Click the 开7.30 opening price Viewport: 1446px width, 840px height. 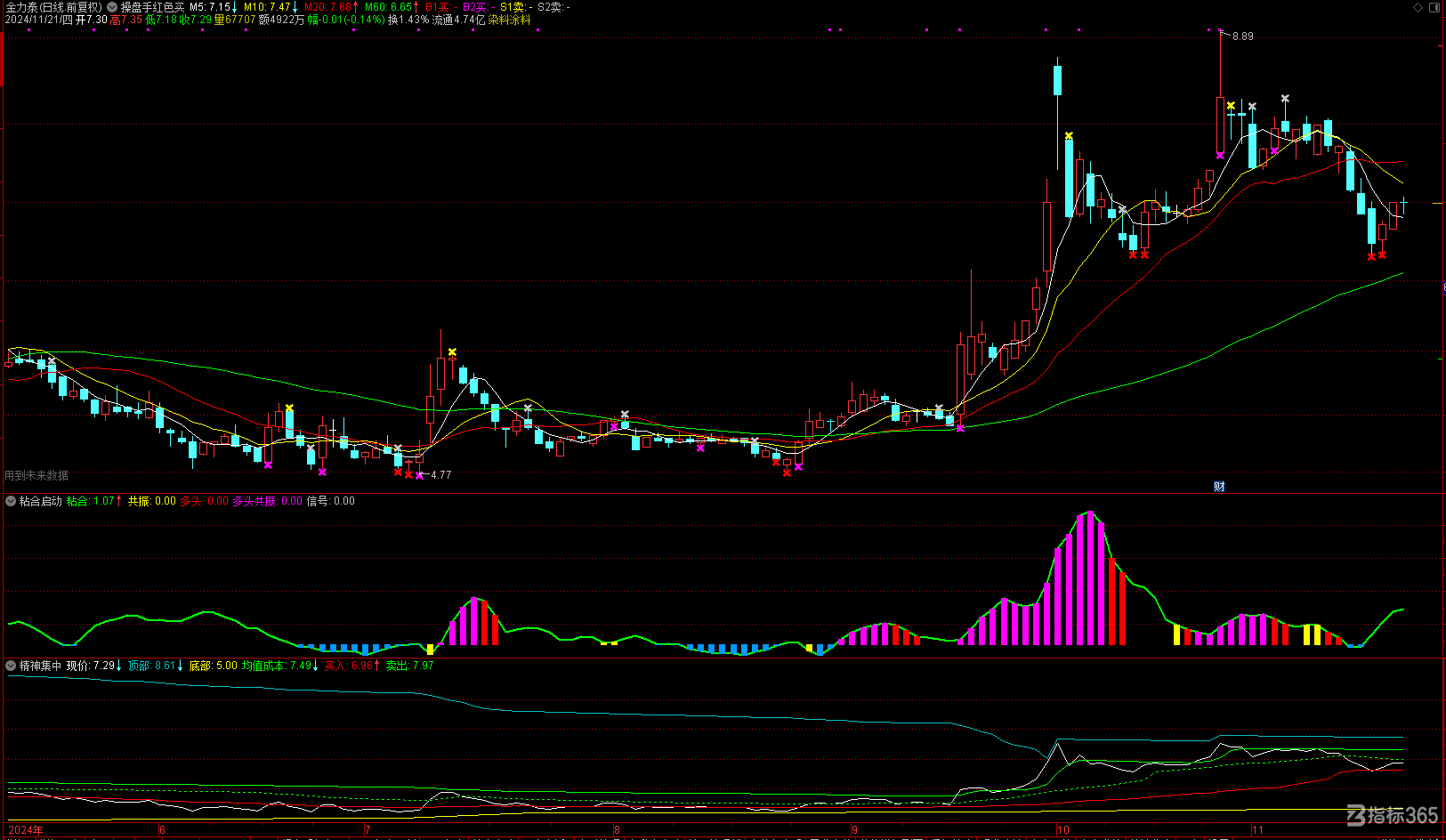(x=92, y=20)
